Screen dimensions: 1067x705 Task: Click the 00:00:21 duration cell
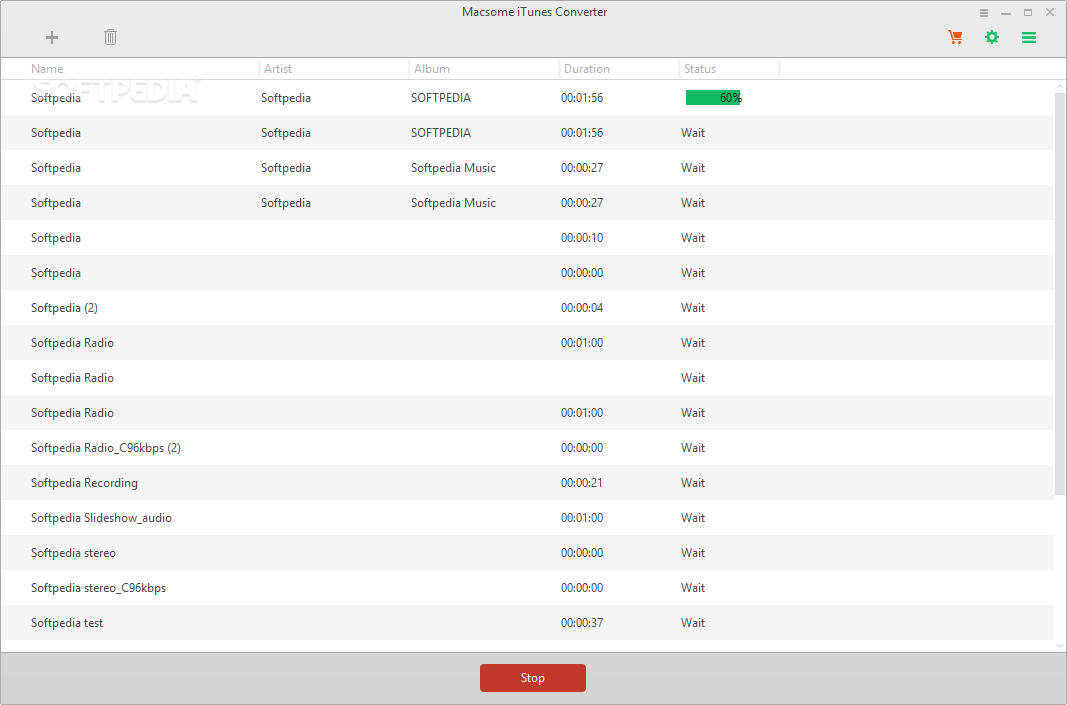pyautogui.click(x=582, y=482)
